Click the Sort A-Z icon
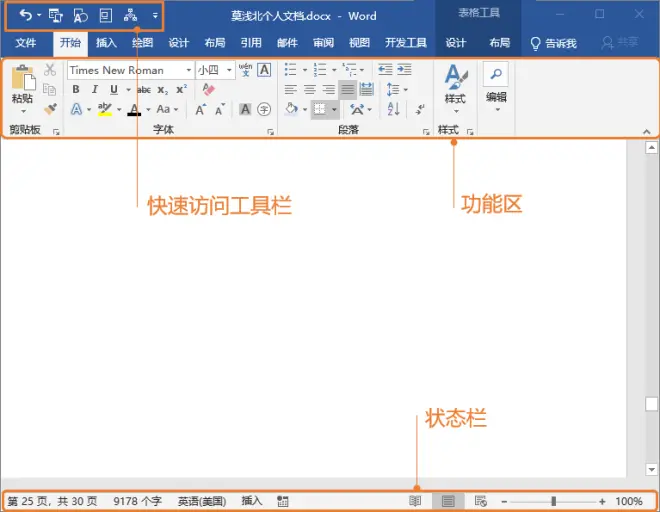This screenshot has width=660, height=512. coord(393,109)
